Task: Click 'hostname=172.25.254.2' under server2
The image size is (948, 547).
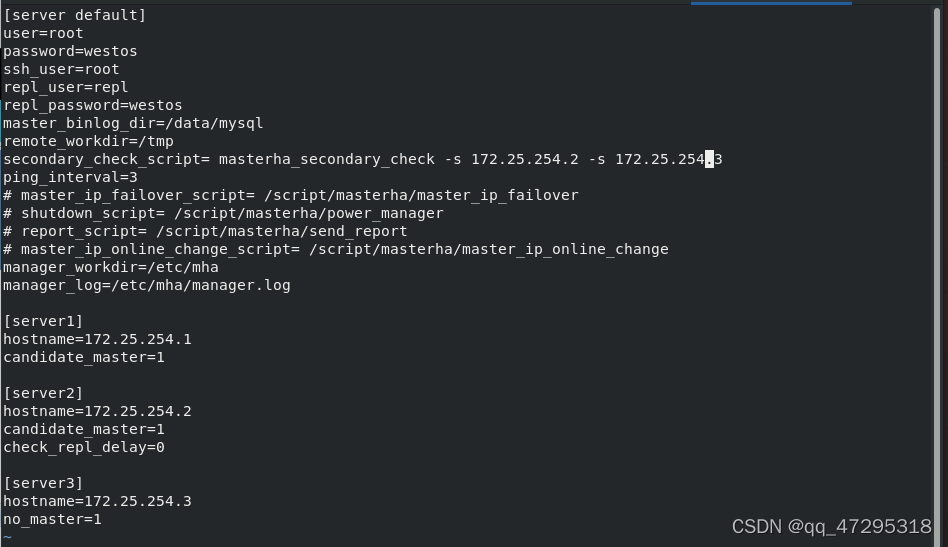Action: click(x=97, y=412)
